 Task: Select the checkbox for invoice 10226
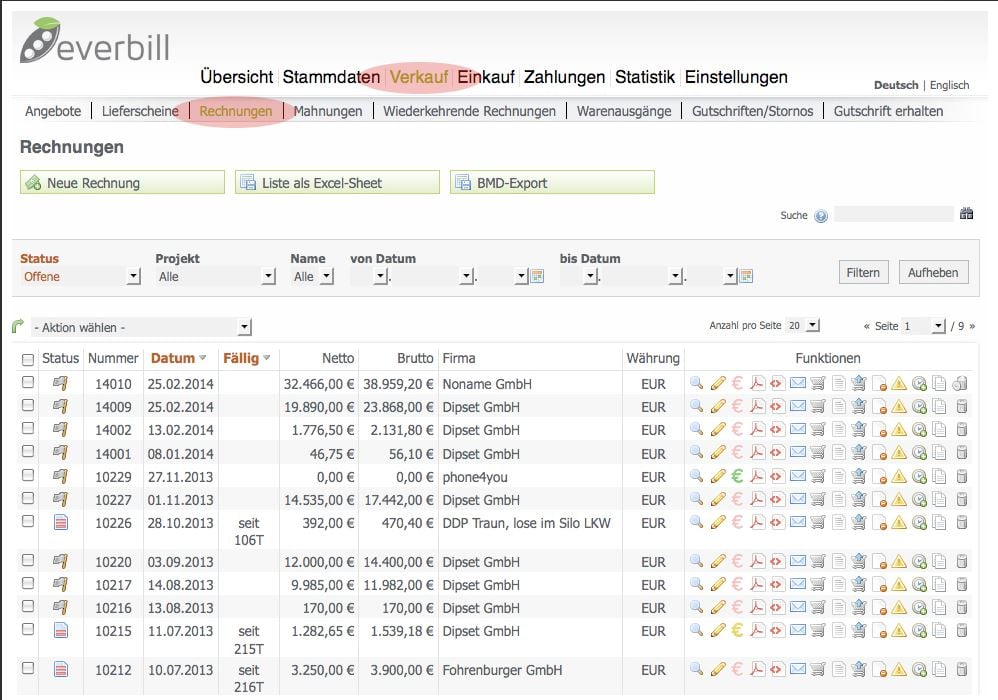click(28, 522)
